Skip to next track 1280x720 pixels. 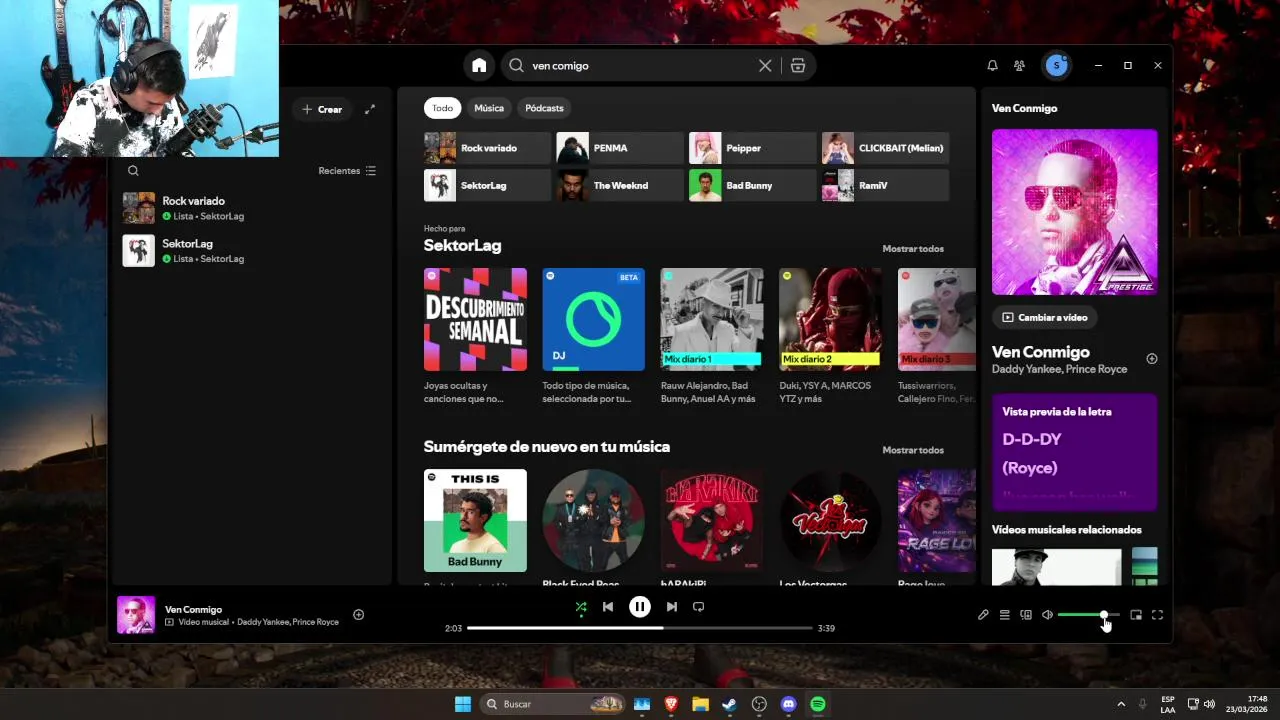672,606
